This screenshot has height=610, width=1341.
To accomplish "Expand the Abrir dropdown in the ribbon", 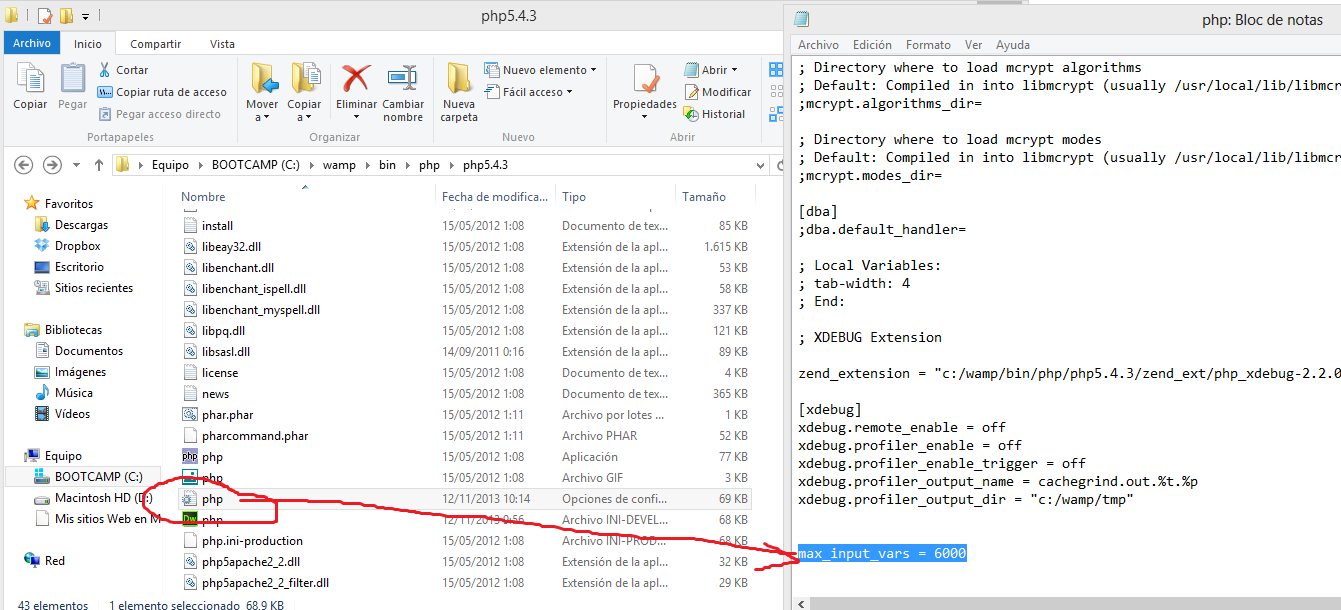I will (711, 70).
